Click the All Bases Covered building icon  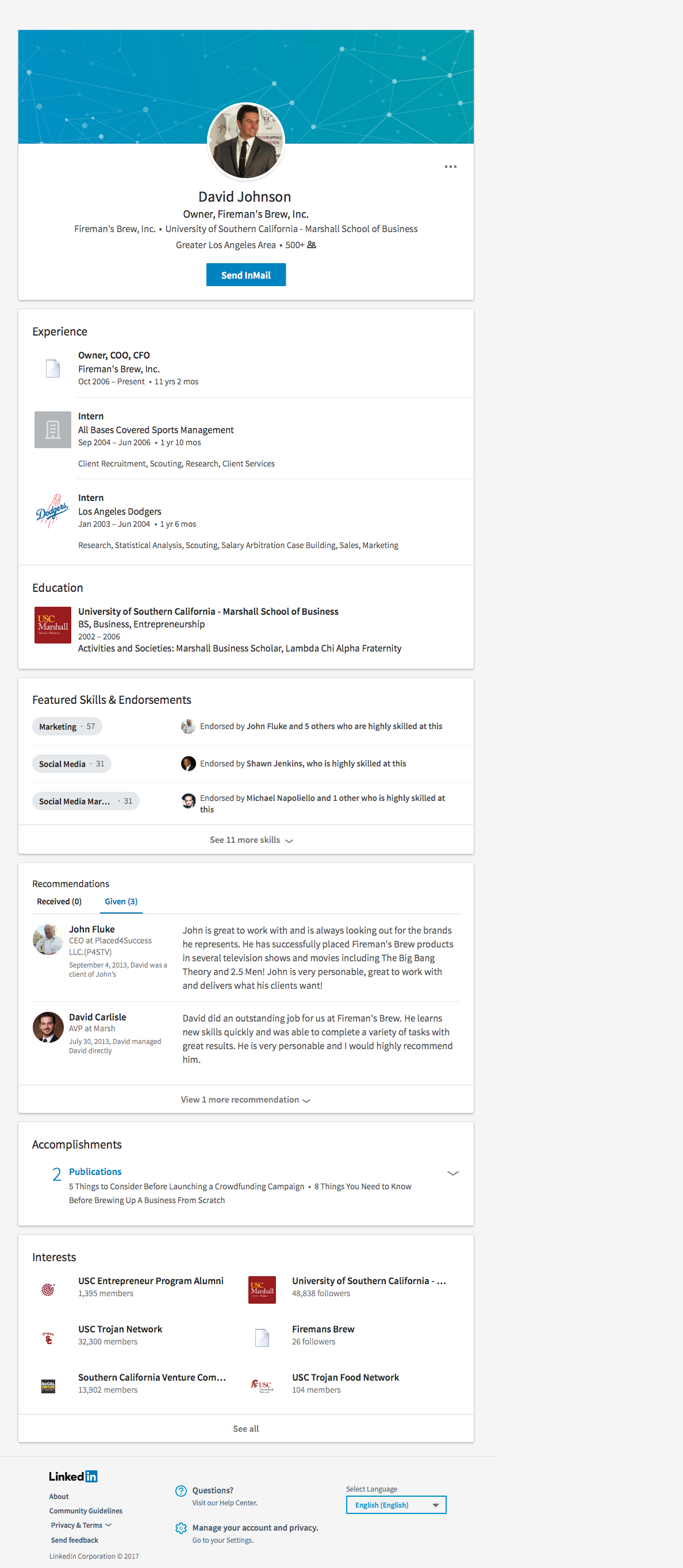(52, 430)
